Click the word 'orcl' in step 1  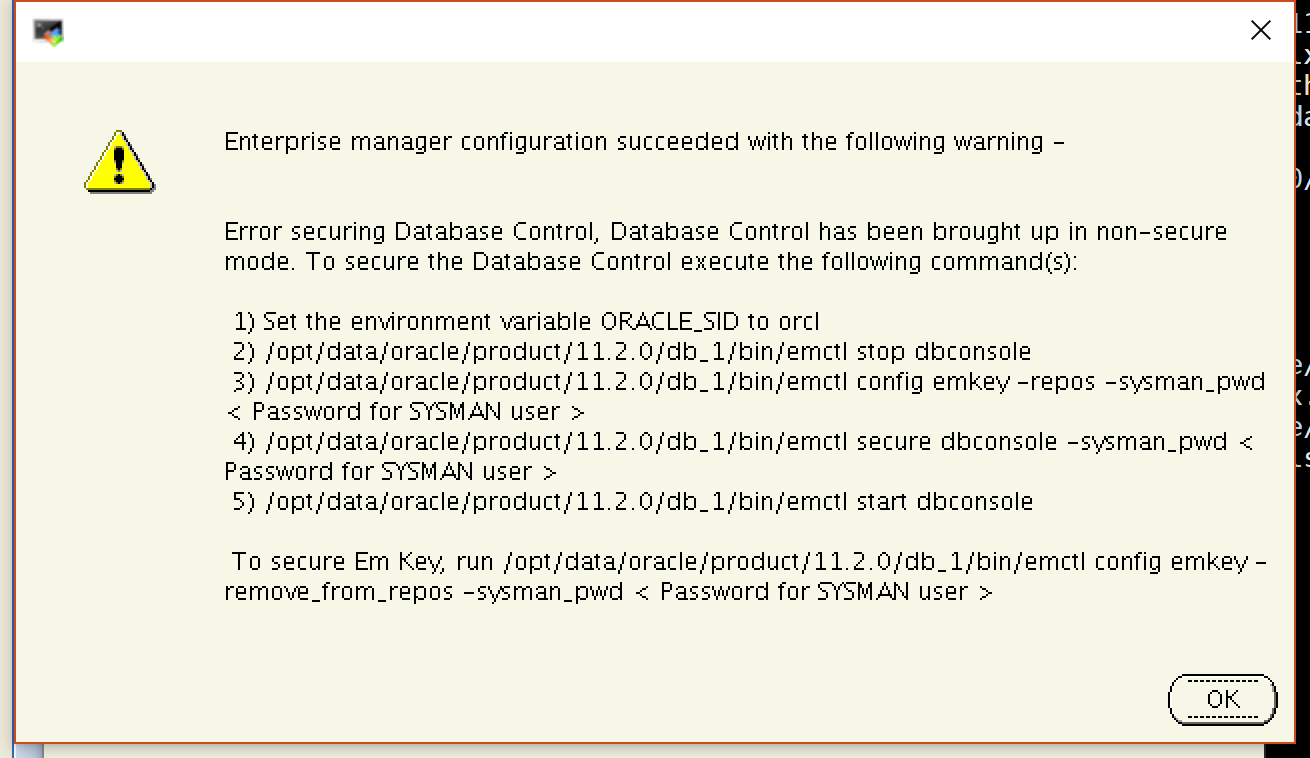click(x=798, y=322)
